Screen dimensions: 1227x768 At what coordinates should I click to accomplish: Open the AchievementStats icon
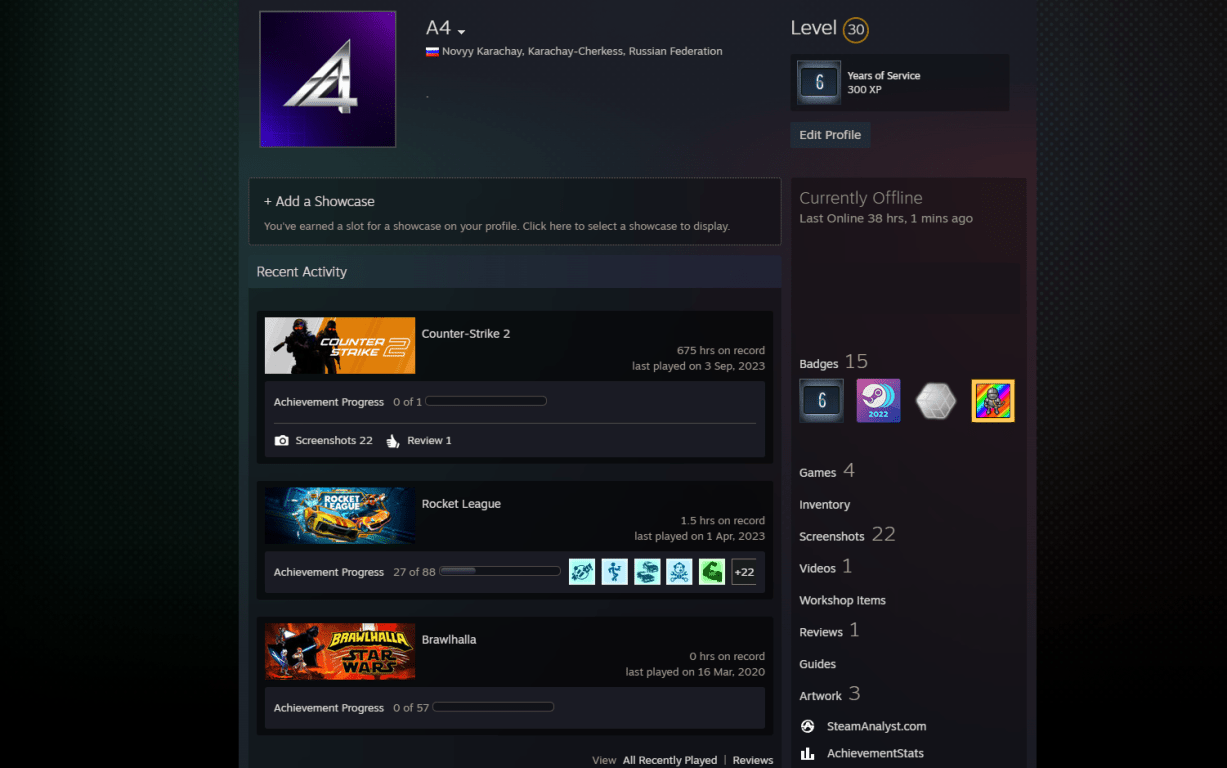pos(807,752)
